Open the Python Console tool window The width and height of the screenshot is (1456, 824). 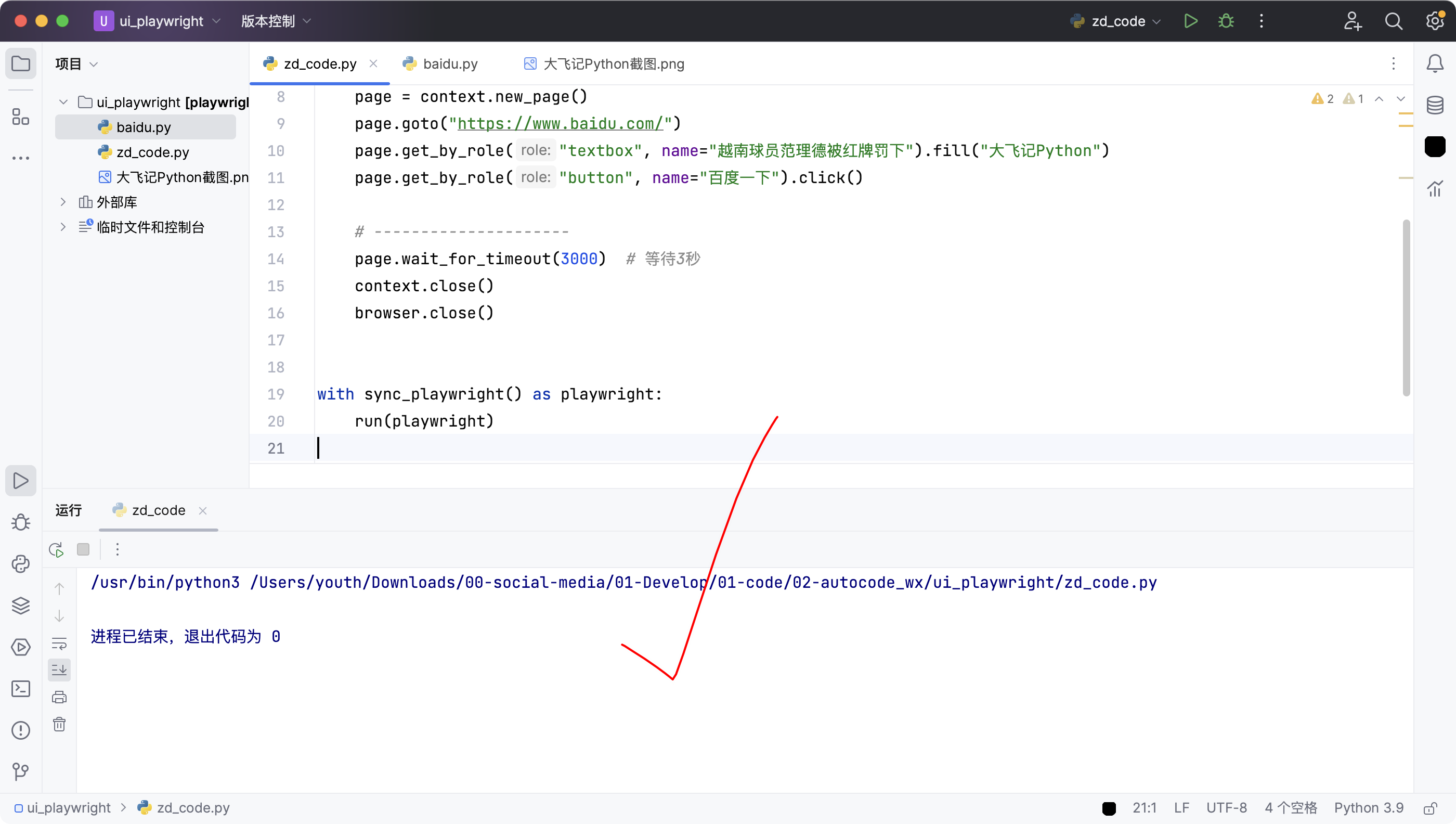(x=21, y=564)
